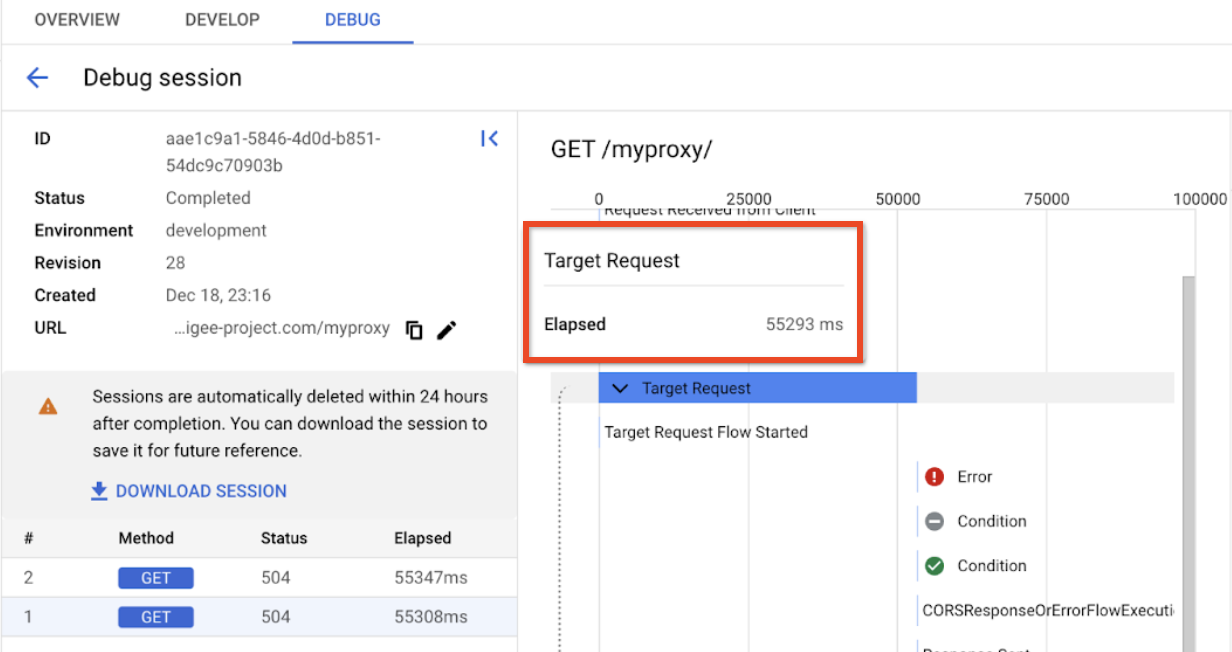This screenshot has height=652, width=1232.
Task: Edit the URL with the pencil icon
Action: 446,329
